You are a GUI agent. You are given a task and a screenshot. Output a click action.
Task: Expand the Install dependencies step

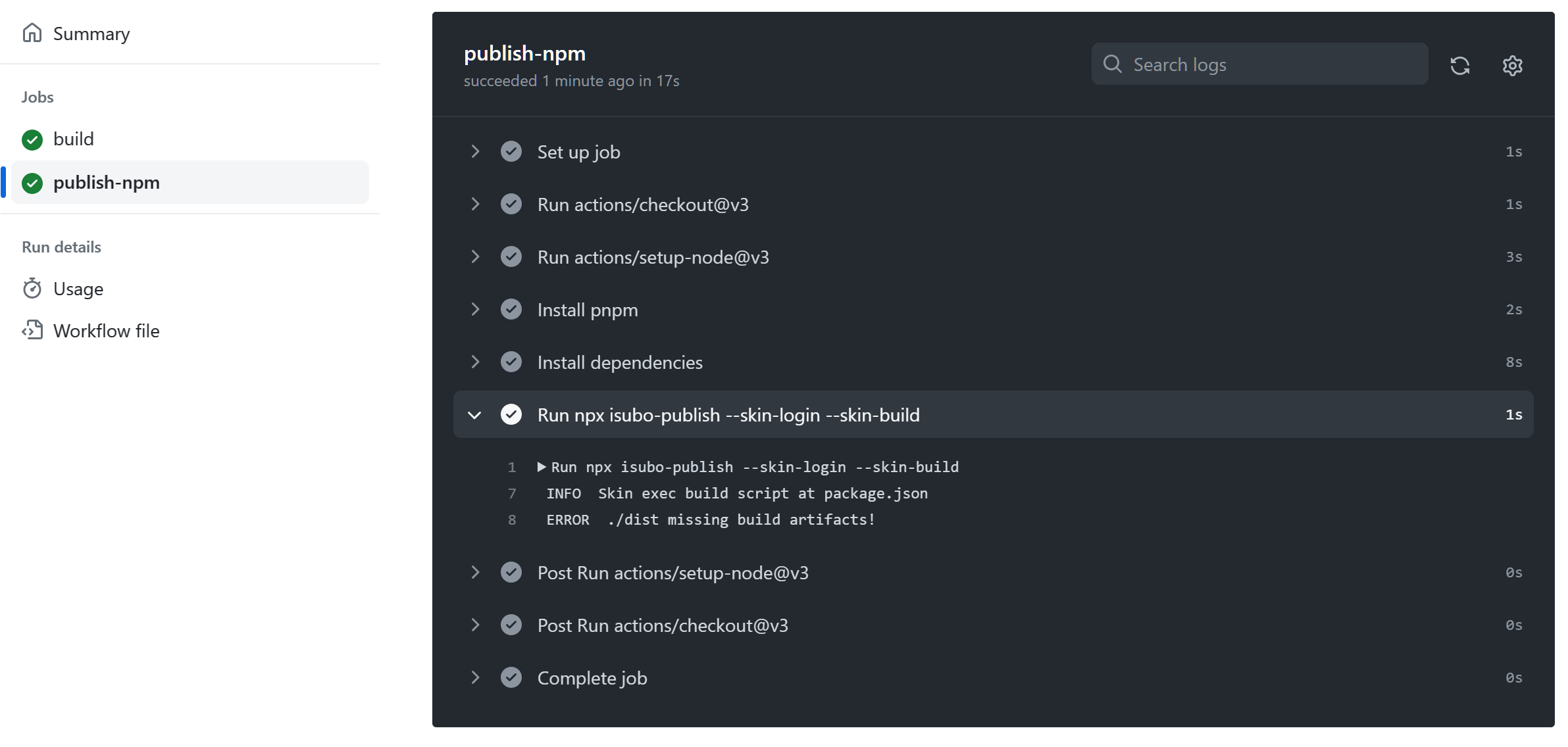(475, 362)
